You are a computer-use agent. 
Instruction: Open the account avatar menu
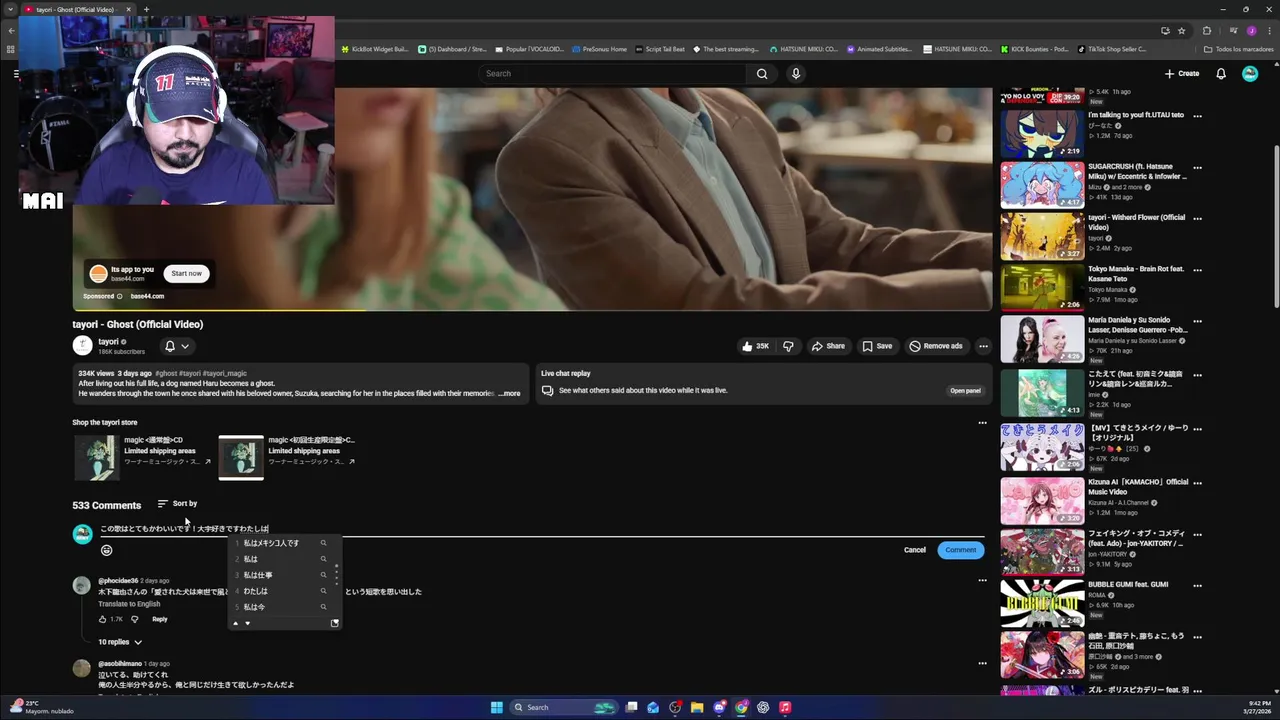[1250, 73]
